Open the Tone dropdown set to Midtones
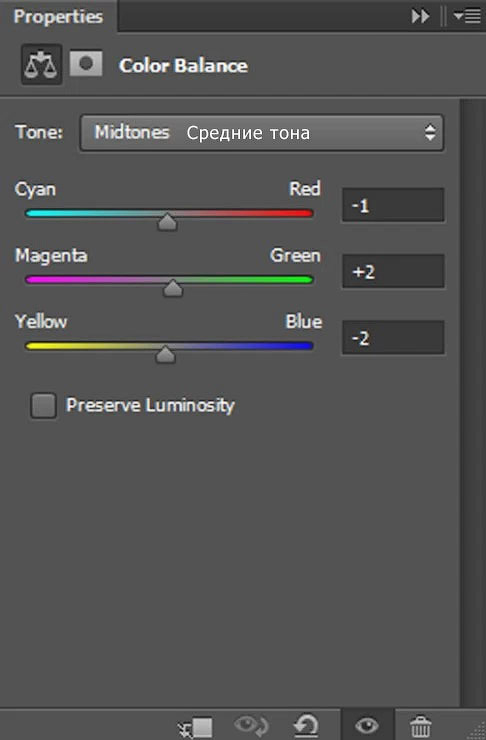 262,133
